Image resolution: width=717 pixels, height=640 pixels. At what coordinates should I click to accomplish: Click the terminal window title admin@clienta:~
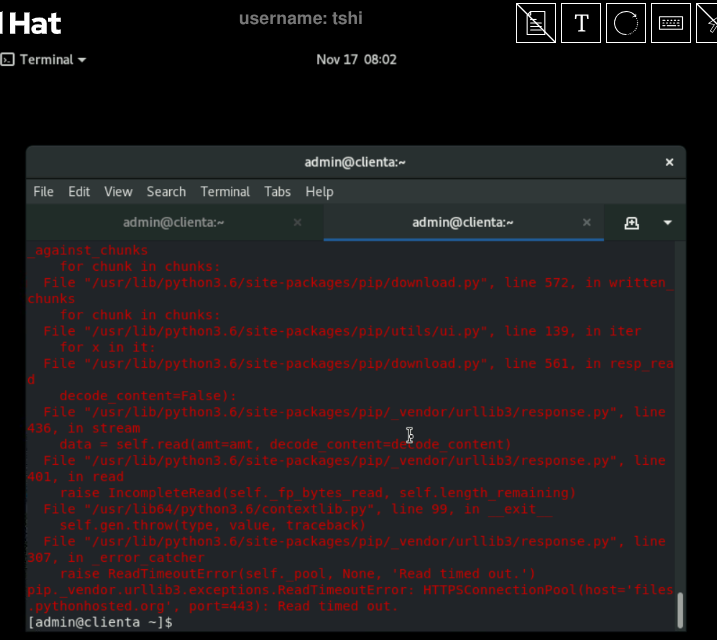[355, 162]
